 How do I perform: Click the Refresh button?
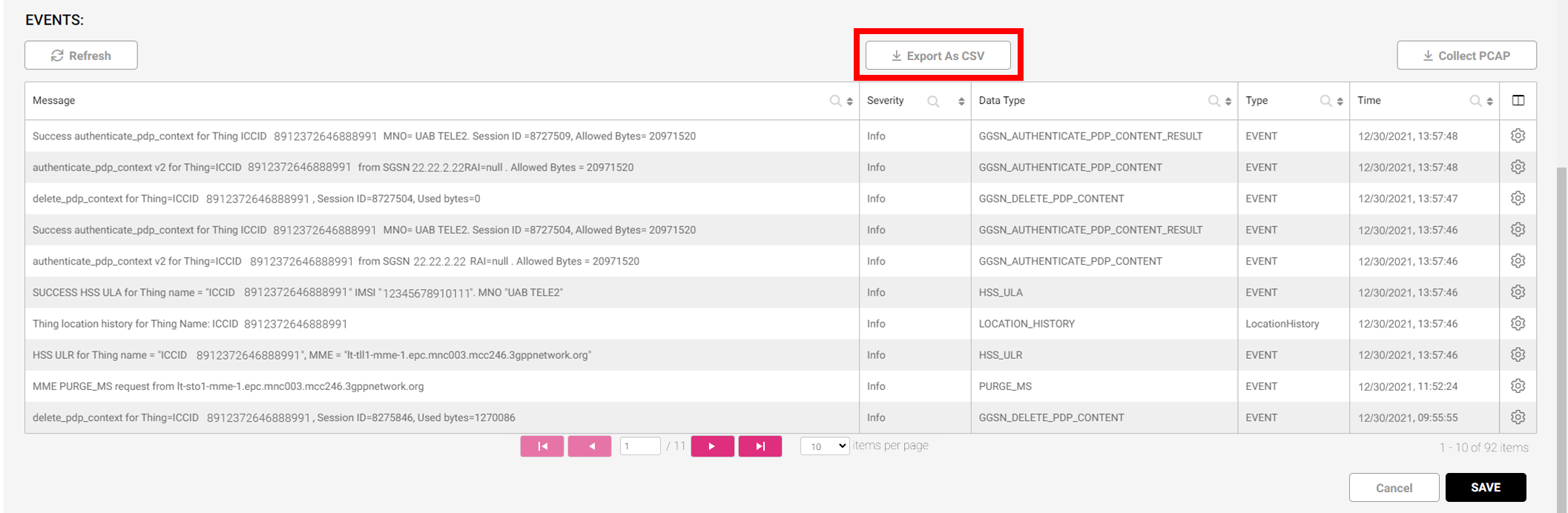point(81,56)
